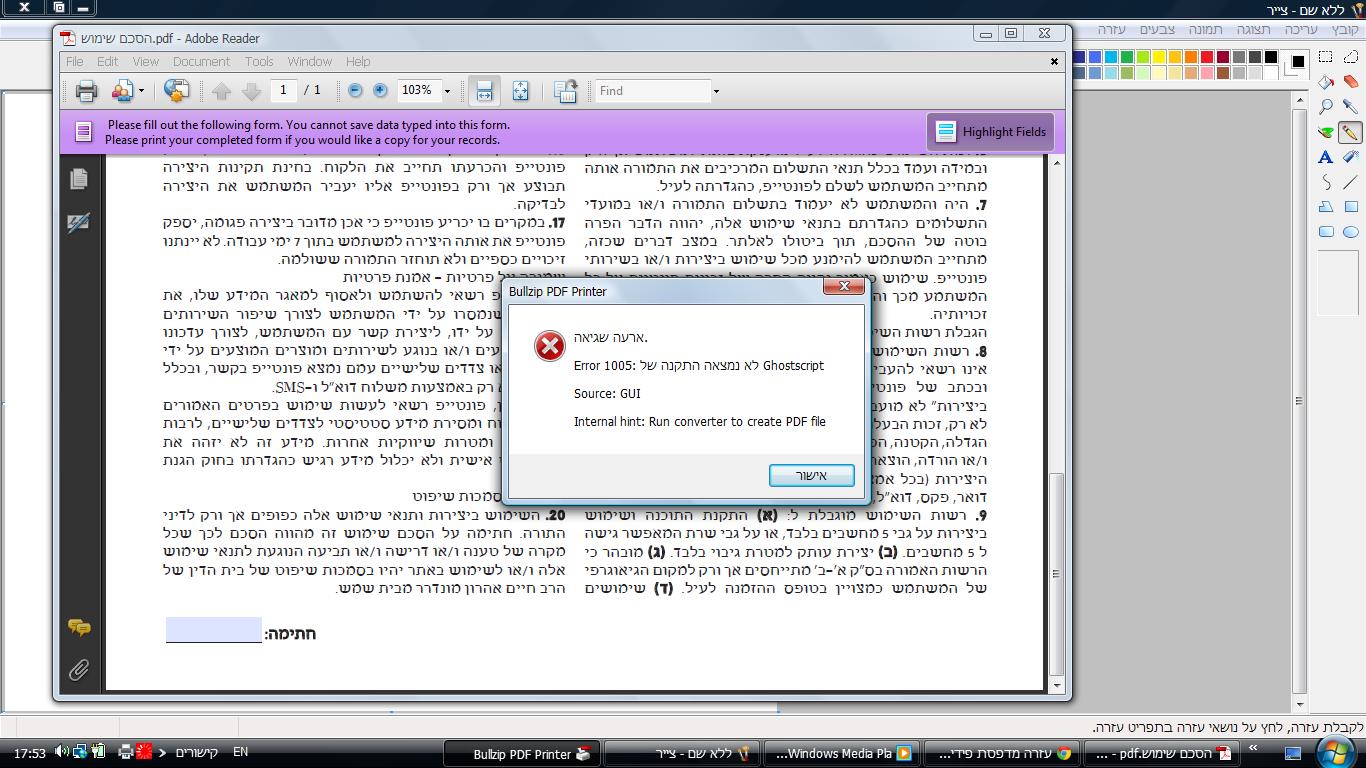Open the Window menu in Adobe Reader
The image size is (1366, 768).
pyautogui.click(x=310, y=61)
